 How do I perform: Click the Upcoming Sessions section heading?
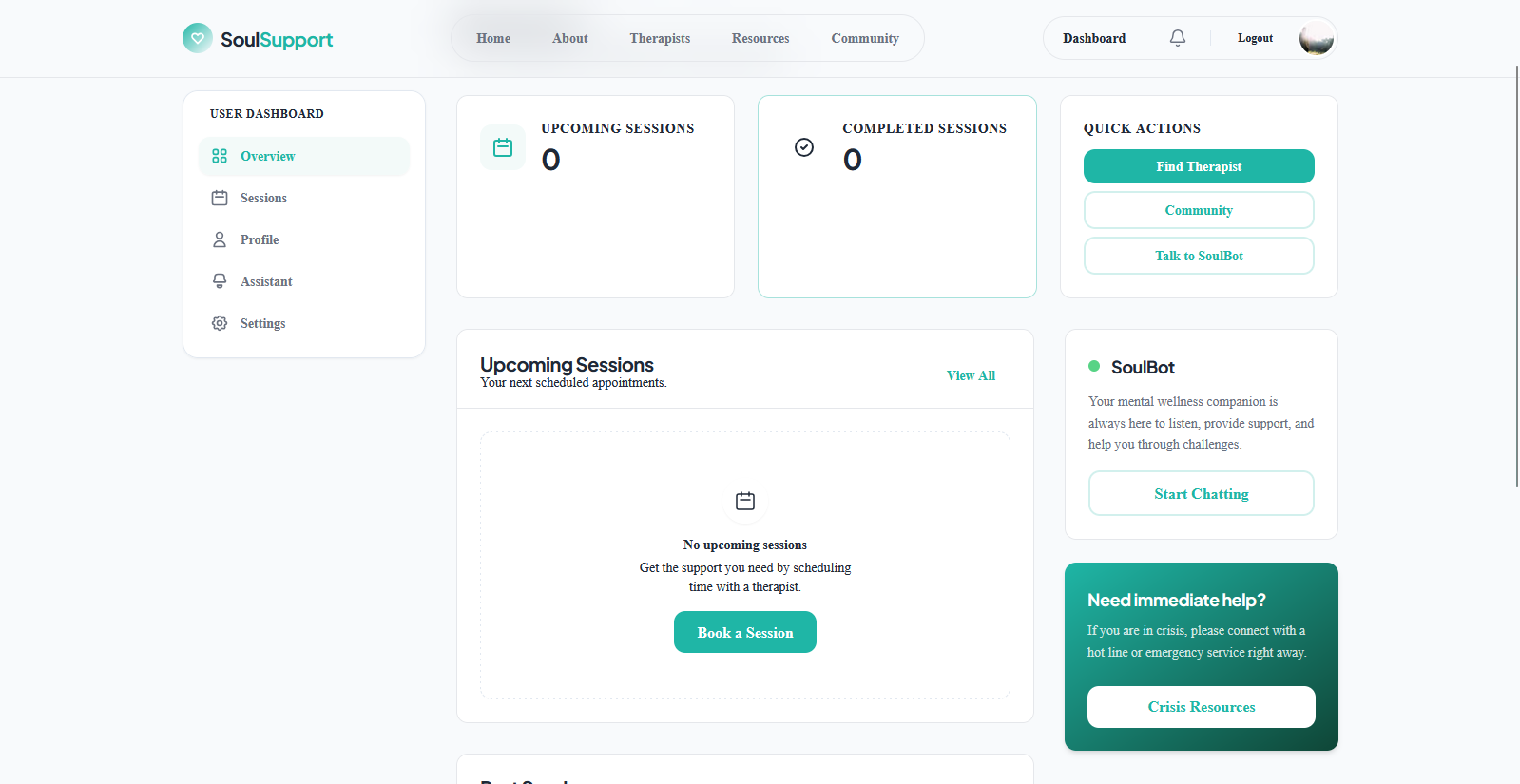click(x=567, y=365)
